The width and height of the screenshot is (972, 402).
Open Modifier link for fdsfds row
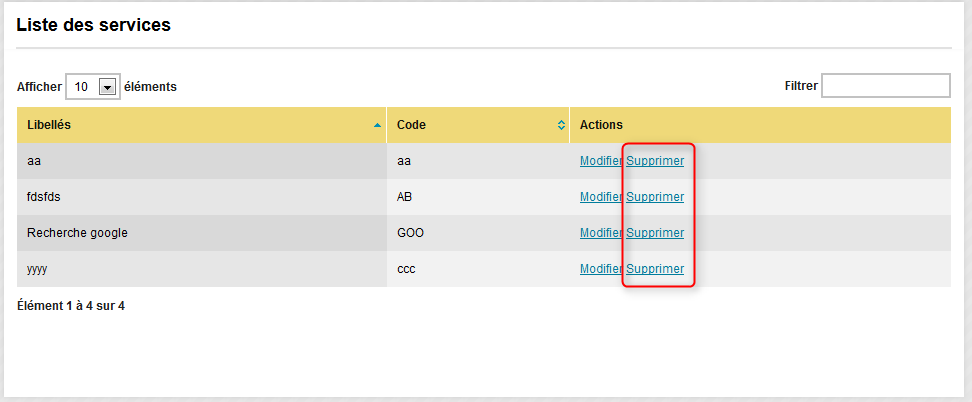pos(601,197)
